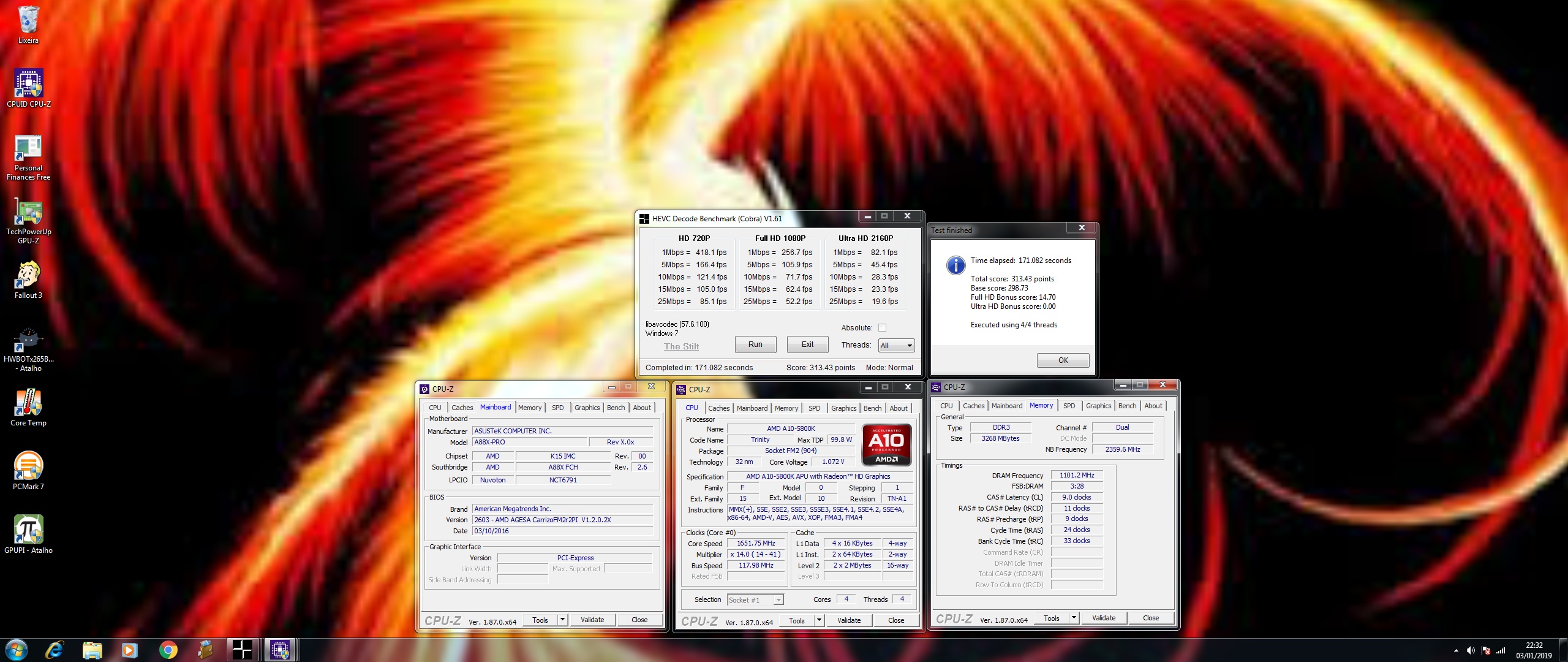Select the TechPowerUp GPU-Z desktop icon
This screenshot has height=662, width=1568.
(x=28, y=222)
